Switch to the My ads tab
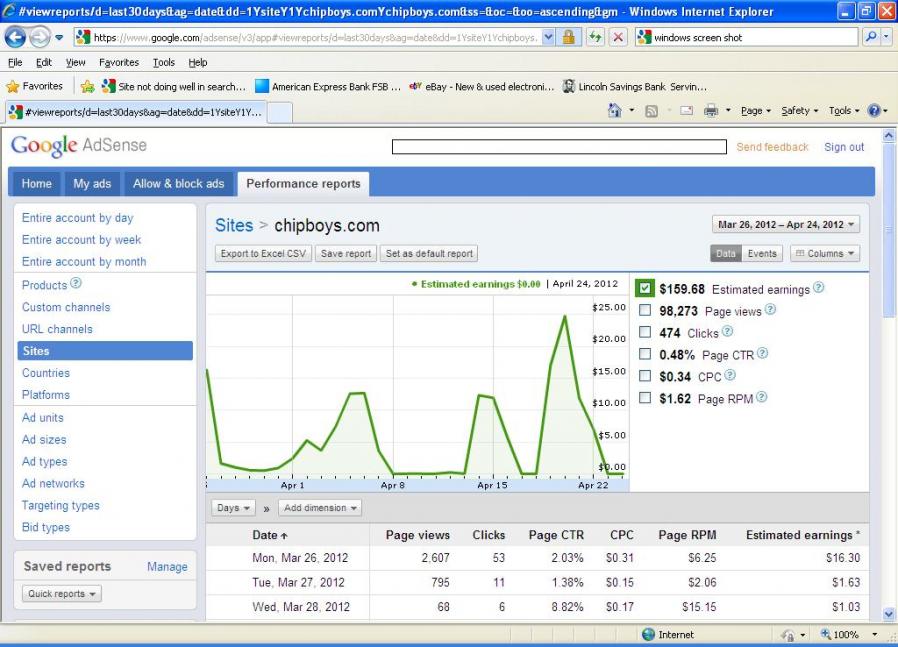This screenshot has width=898, height=647. 92,184
